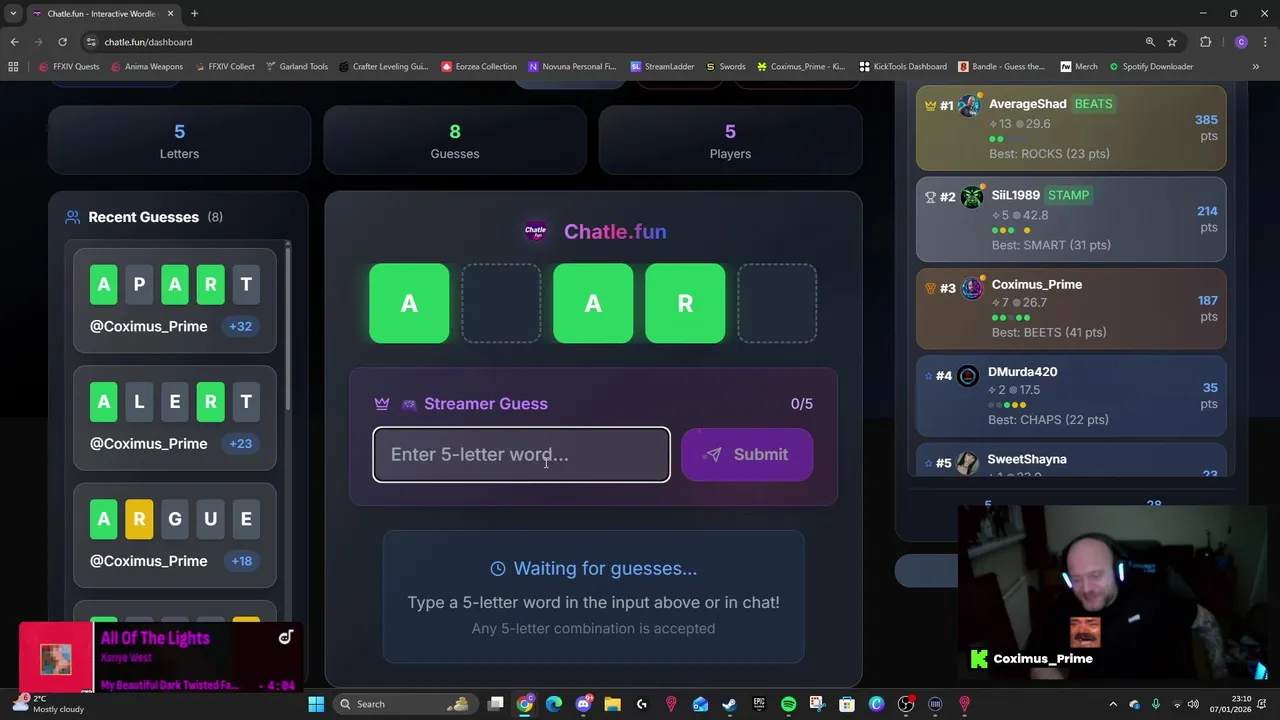Close the Chatle.fun browser tab
Viewport: 1280px width, 720px height.
(x=170, y=14)
